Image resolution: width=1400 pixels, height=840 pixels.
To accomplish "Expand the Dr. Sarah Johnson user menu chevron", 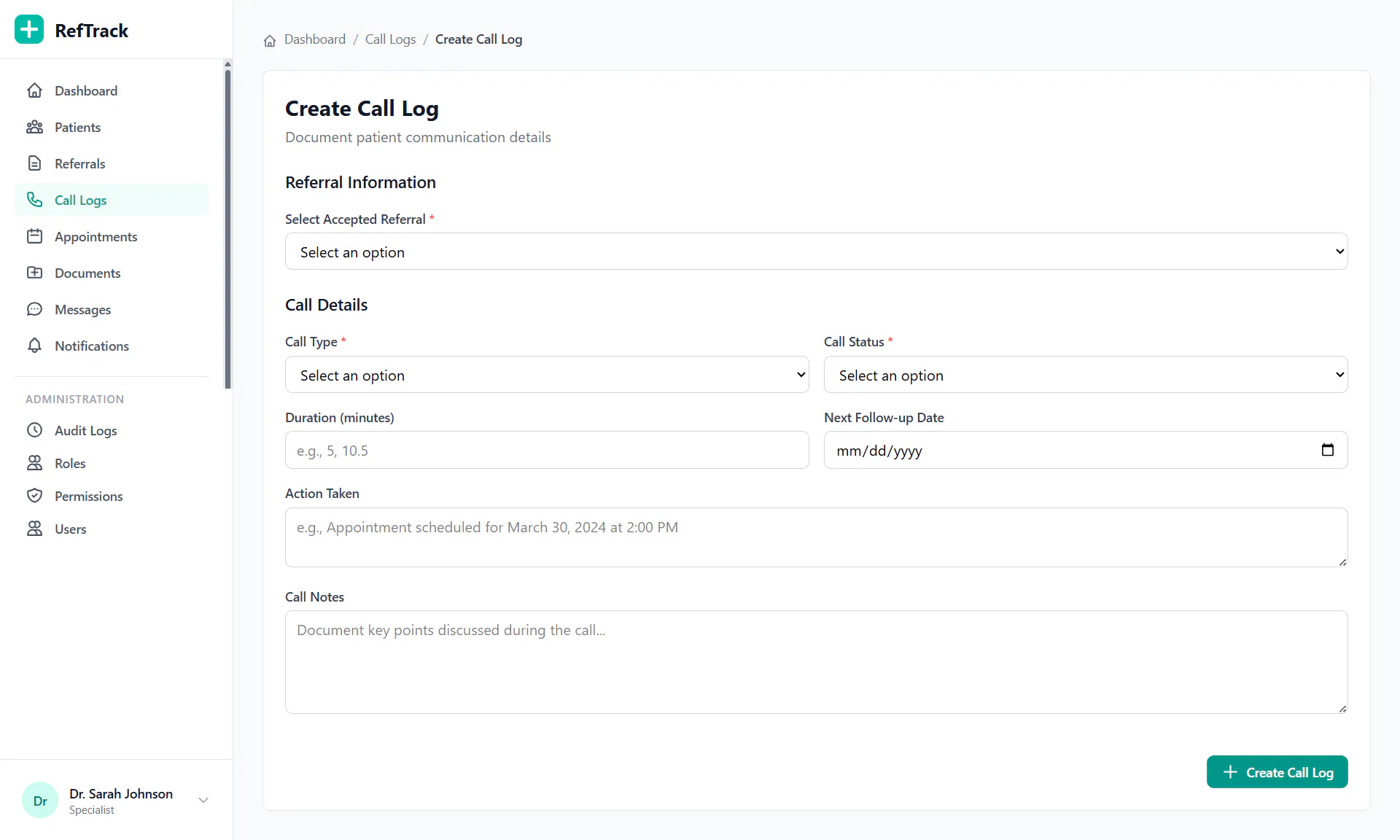I will pyautogui.click(x=203, y=800).
